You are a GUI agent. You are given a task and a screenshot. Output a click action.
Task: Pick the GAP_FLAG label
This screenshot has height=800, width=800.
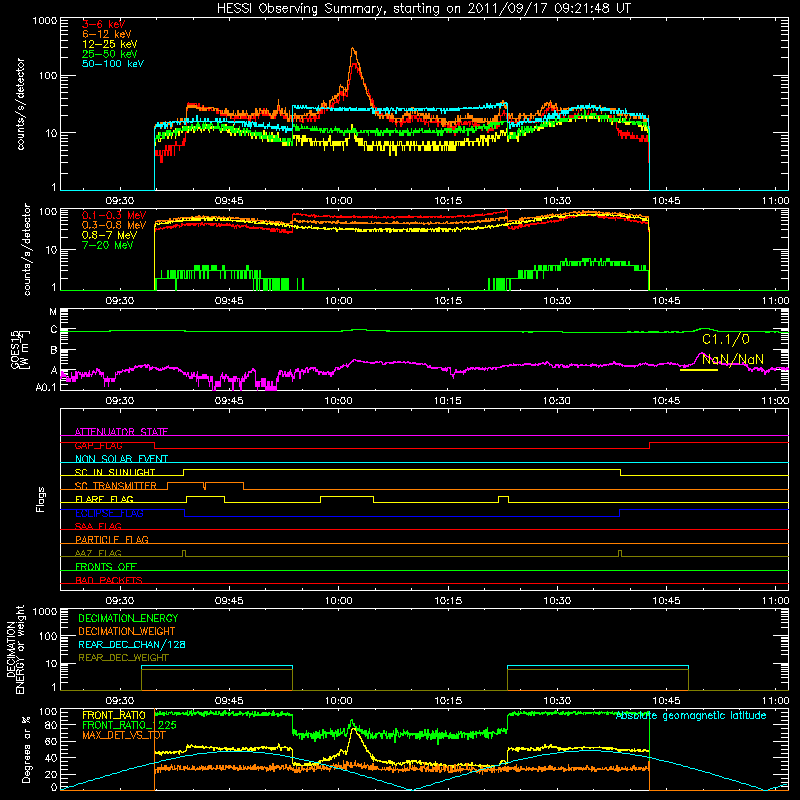pyautogui.click(x=98, y=445)
